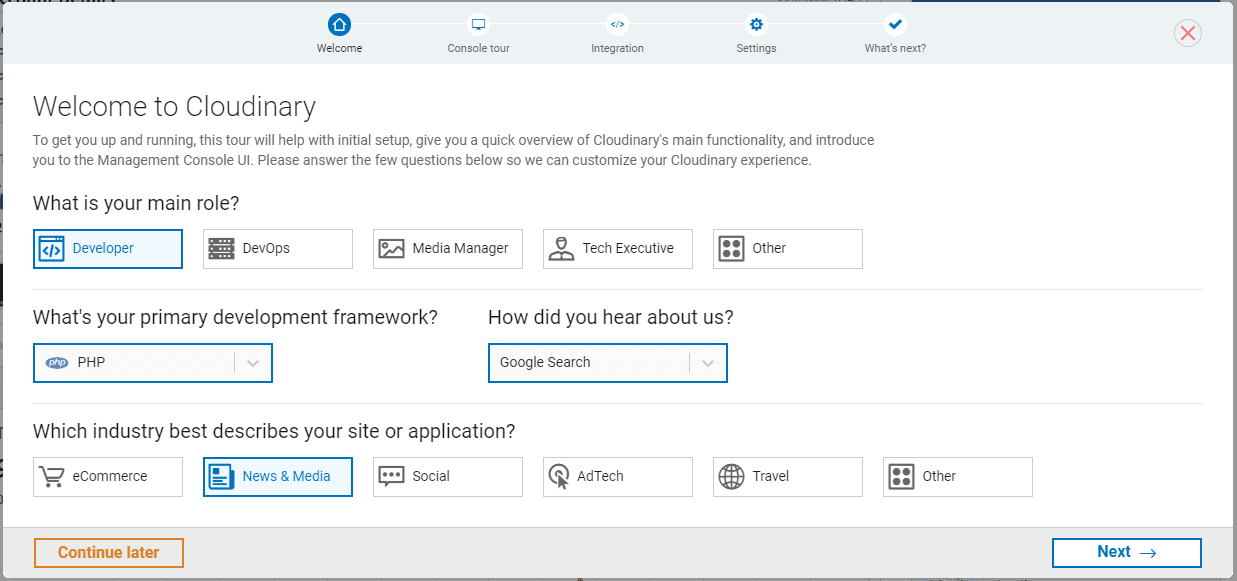The width and height of the screenshot is (1237, 581).
Task: Choose Media Manager role
Action: (448, 249)
